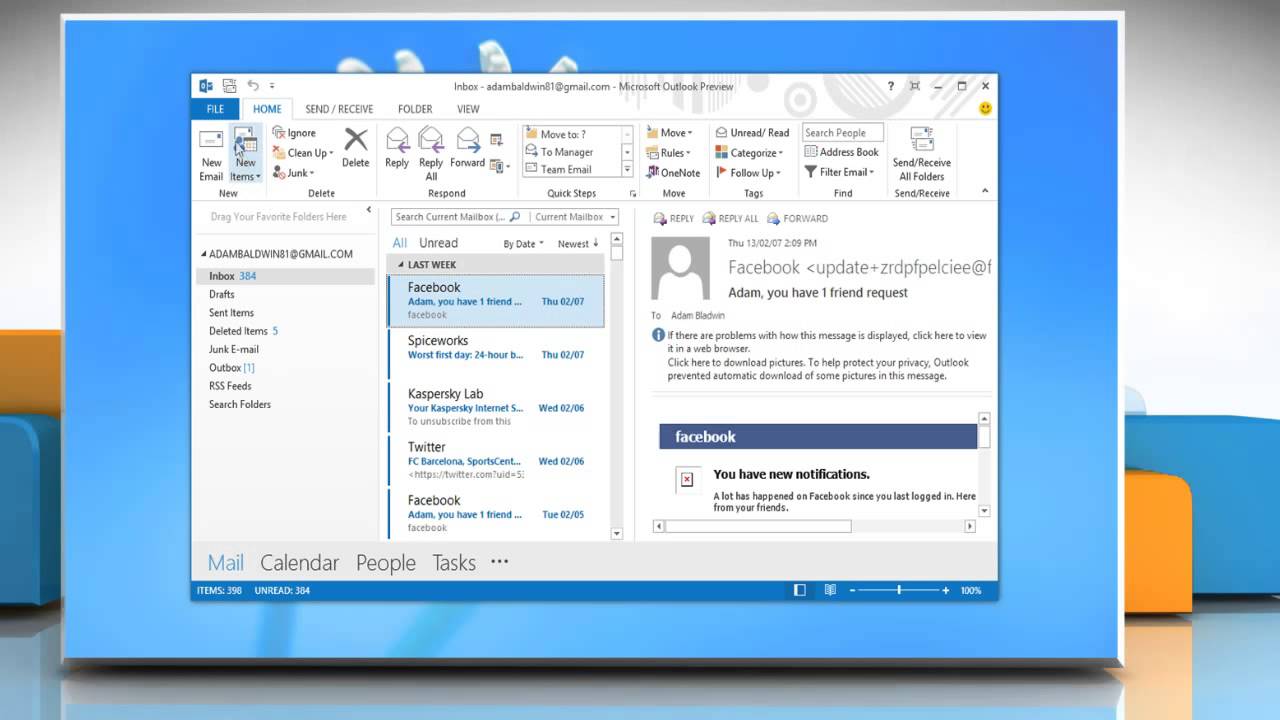1280x720 pixels.
Task: Open the Address Book
Action: 841,152
